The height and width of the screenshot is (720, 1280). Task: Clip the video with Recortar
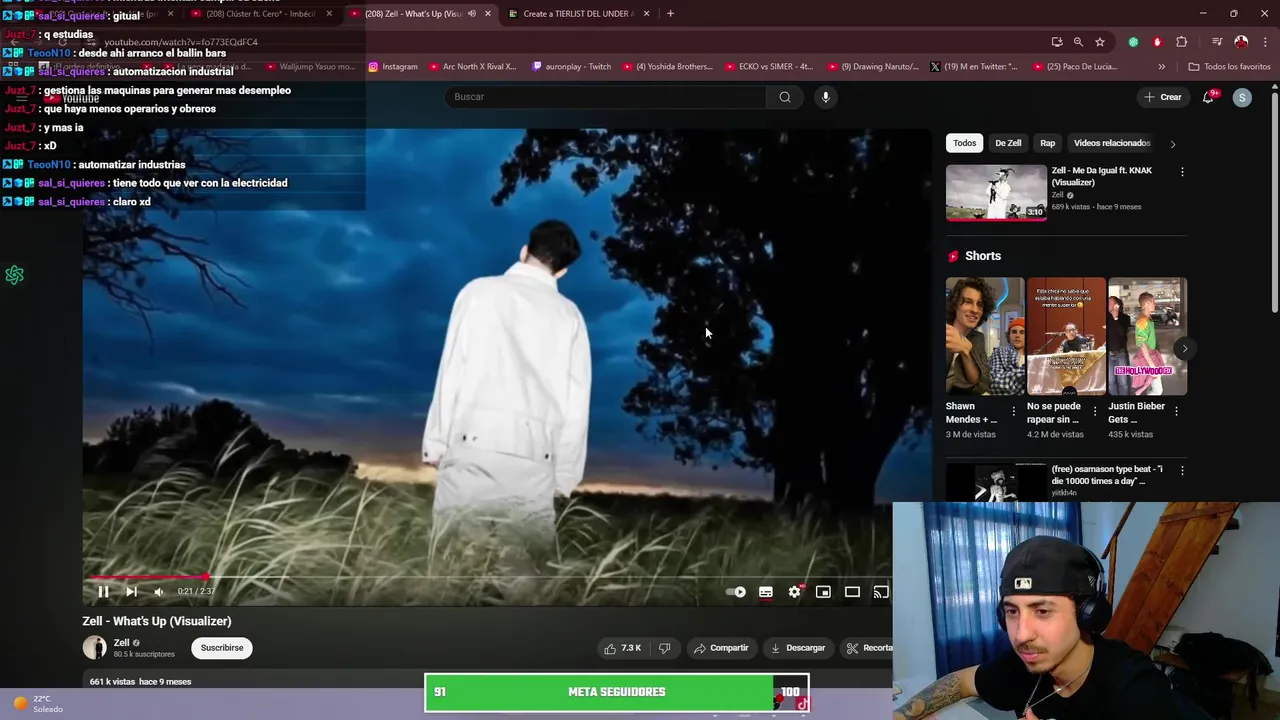pos(869,648)
